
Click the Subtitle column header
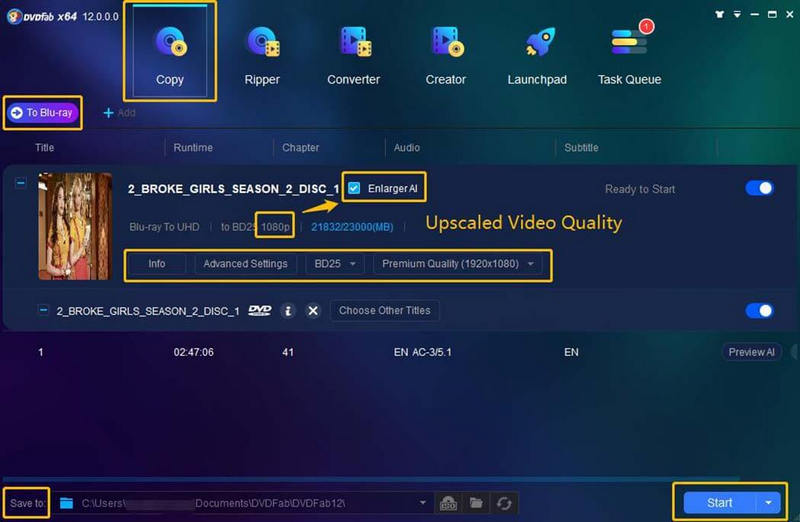click(581, 147)
